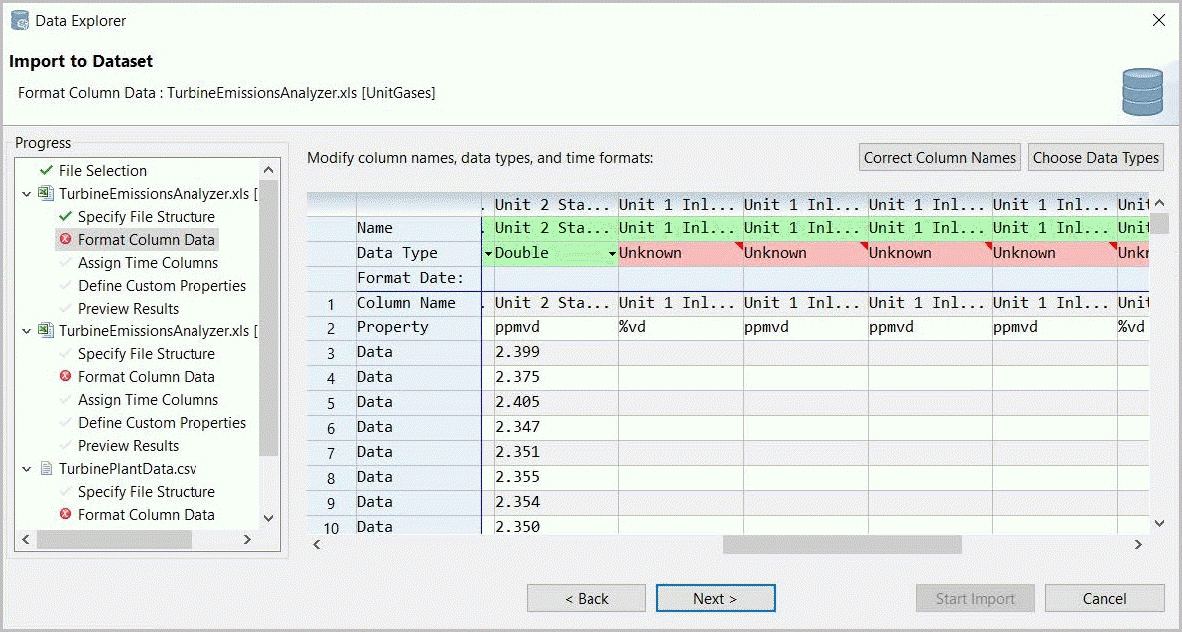Click the table's horizontal scrollbar thumb
Image resolution: width=1182 pixels, height=632 pixels.
842,545
